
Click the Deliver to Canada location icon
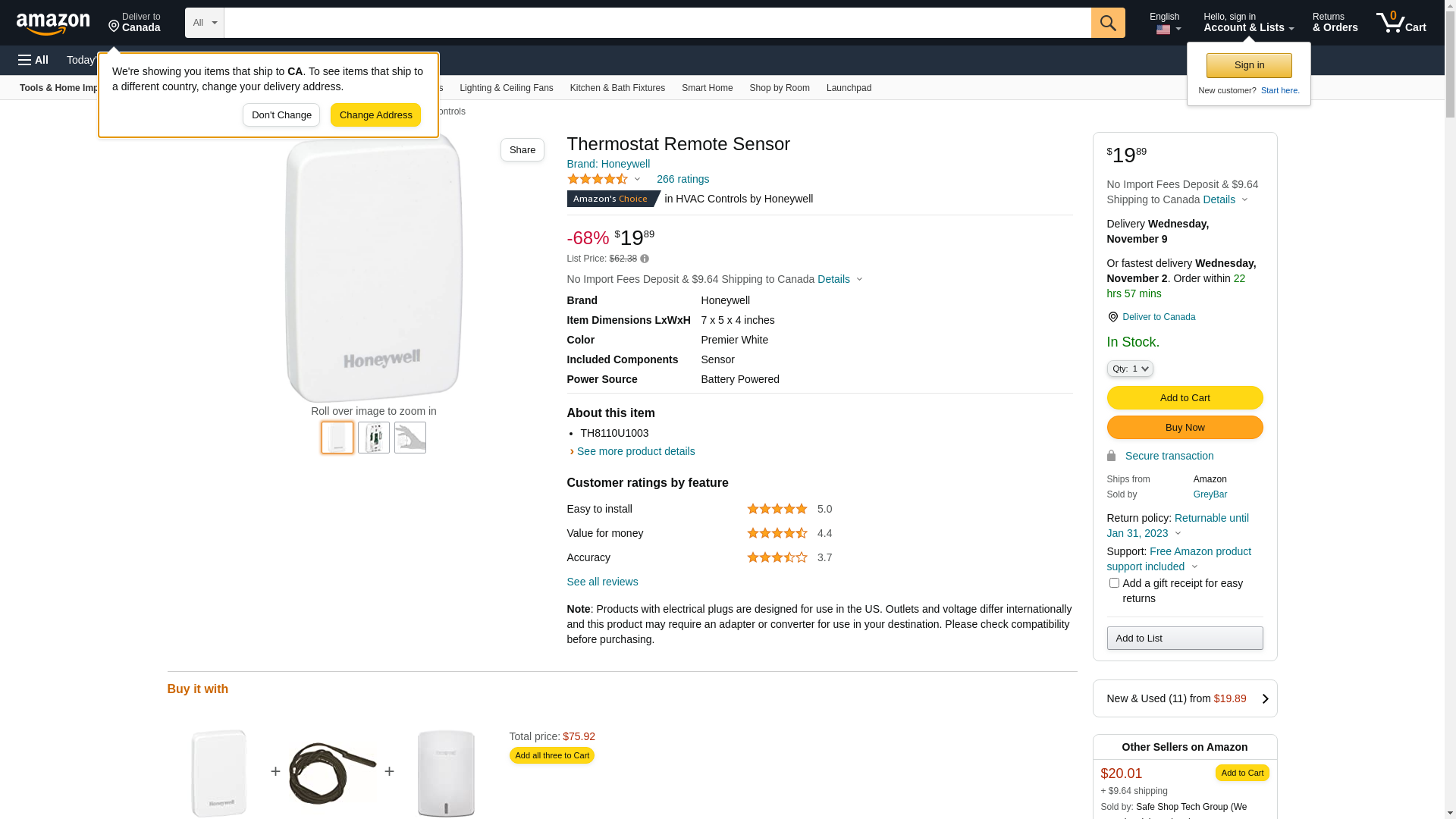pyautogui.click(x=1112, y=317)
